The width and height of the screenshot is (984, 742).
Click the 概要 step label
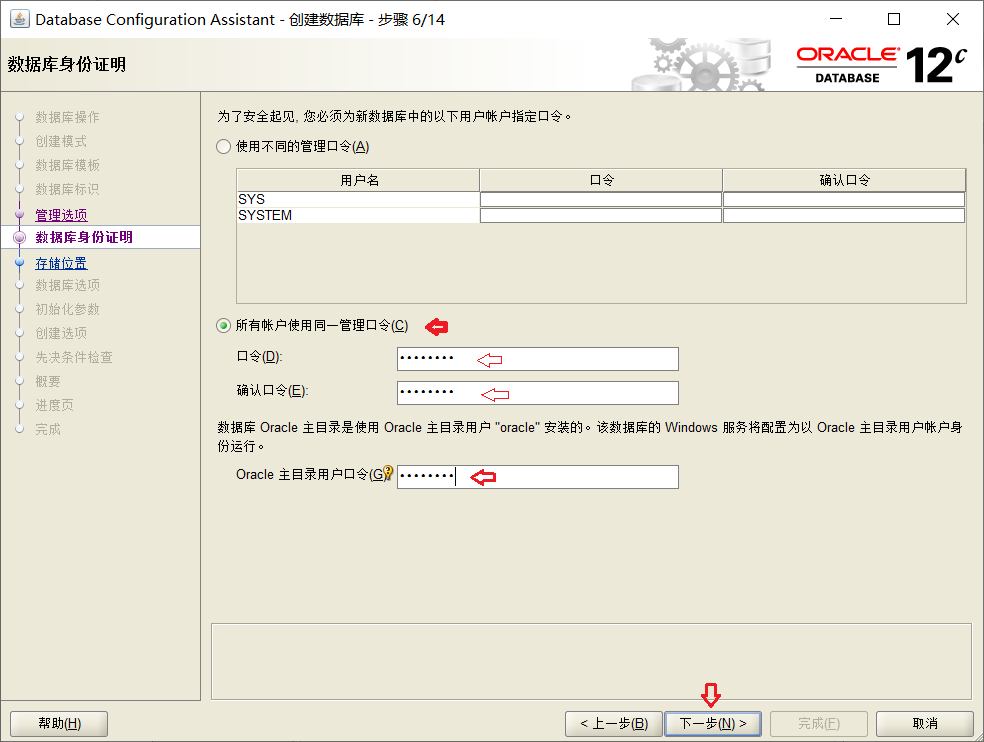coord(48,381)
